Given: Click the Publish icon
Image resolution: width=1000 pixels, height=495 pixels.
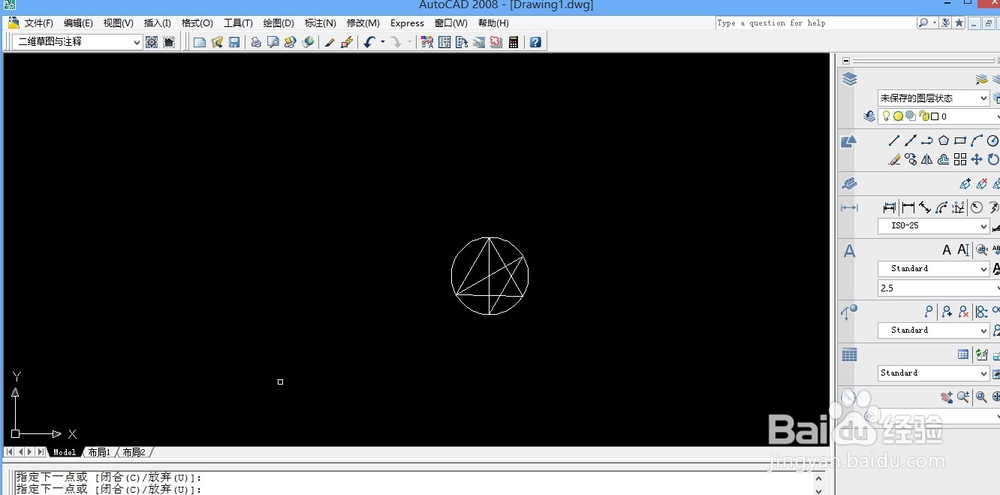Looking at the screenshot, I should coord(290,42).
